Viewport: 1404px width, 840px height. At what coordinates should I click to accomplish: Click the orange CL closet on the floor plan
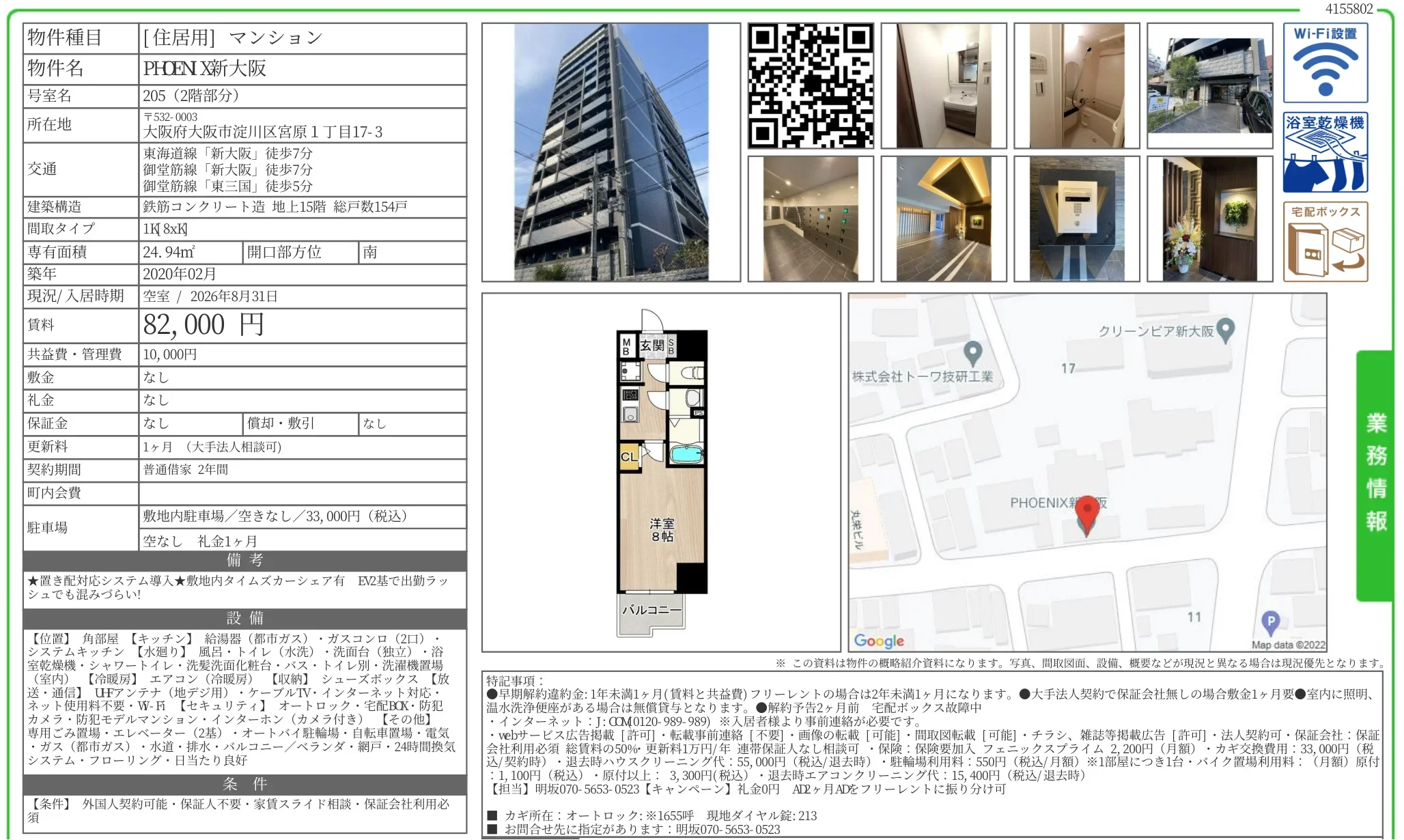tap(629, 457)
